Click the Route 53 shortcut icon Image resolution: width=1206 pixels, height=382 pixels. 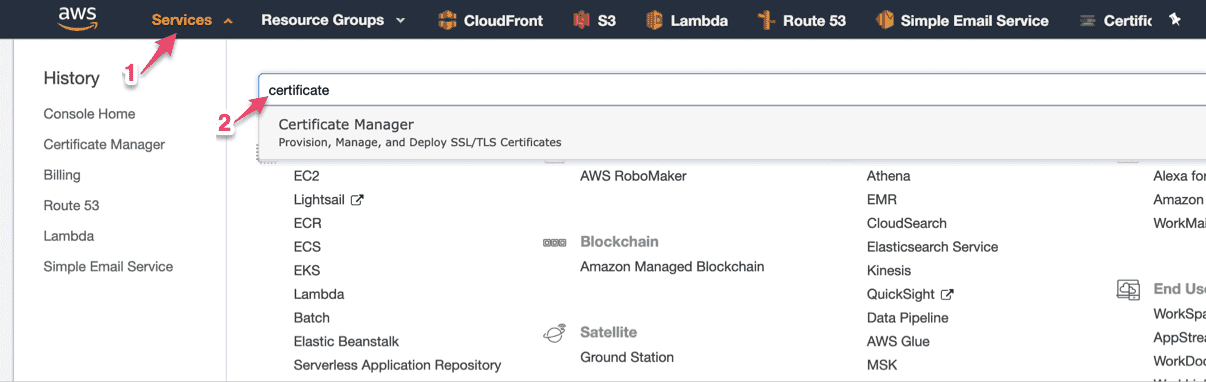coord(766,20)
